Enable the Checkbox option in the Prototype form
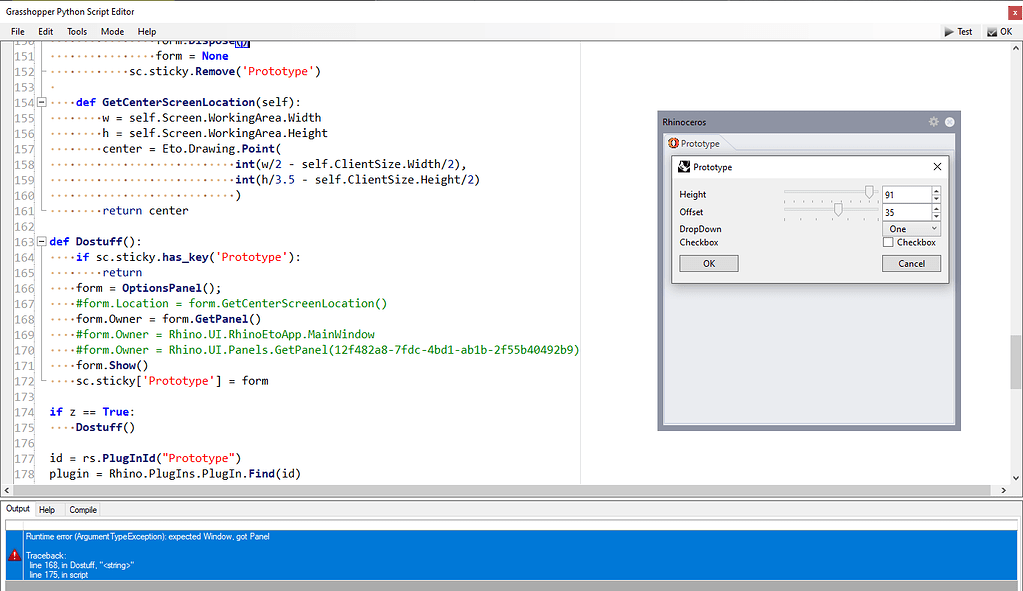The image size is (1023, 591). tap(889, 242)
